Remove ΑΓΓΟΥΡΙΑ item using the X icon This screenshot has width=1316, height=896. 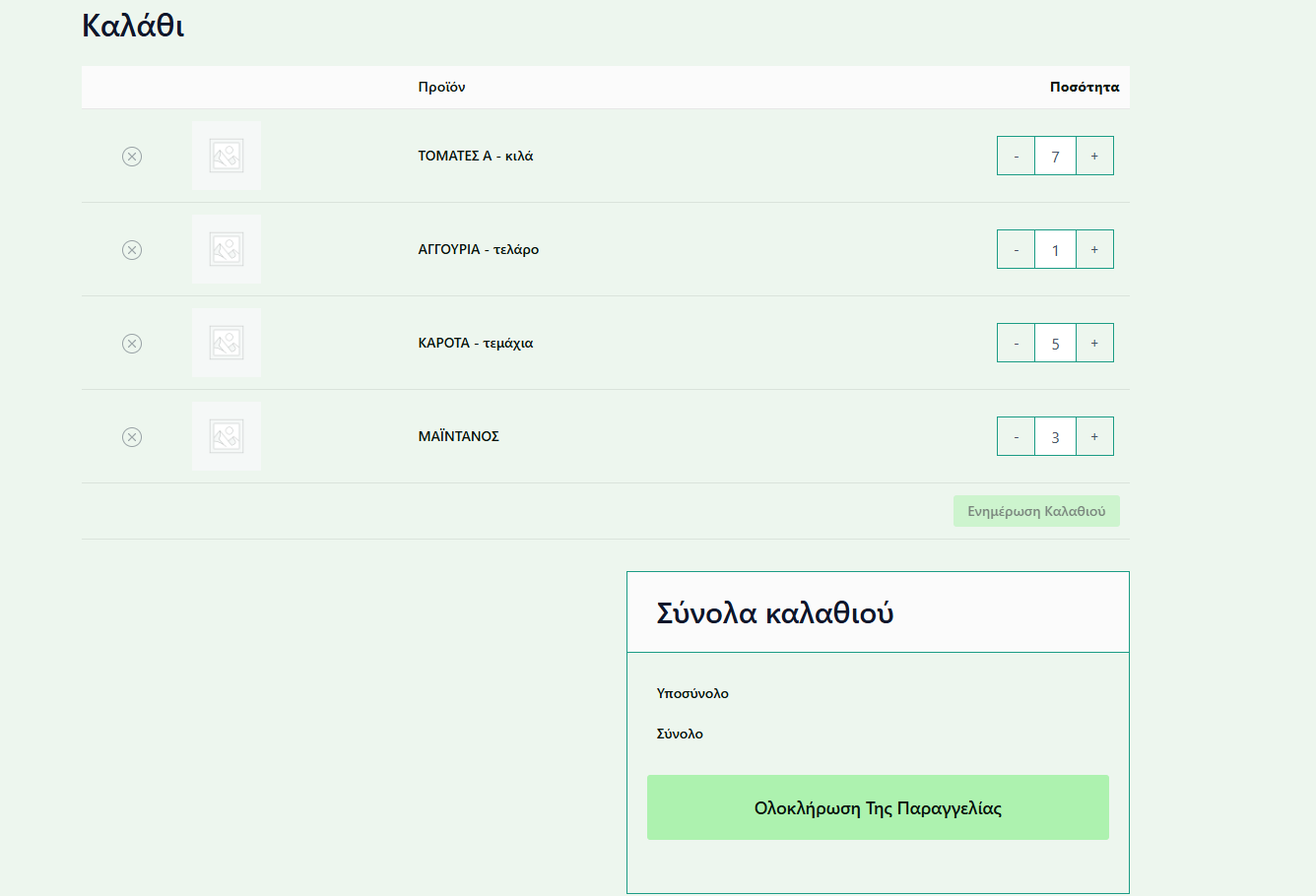tap(132, 250)
